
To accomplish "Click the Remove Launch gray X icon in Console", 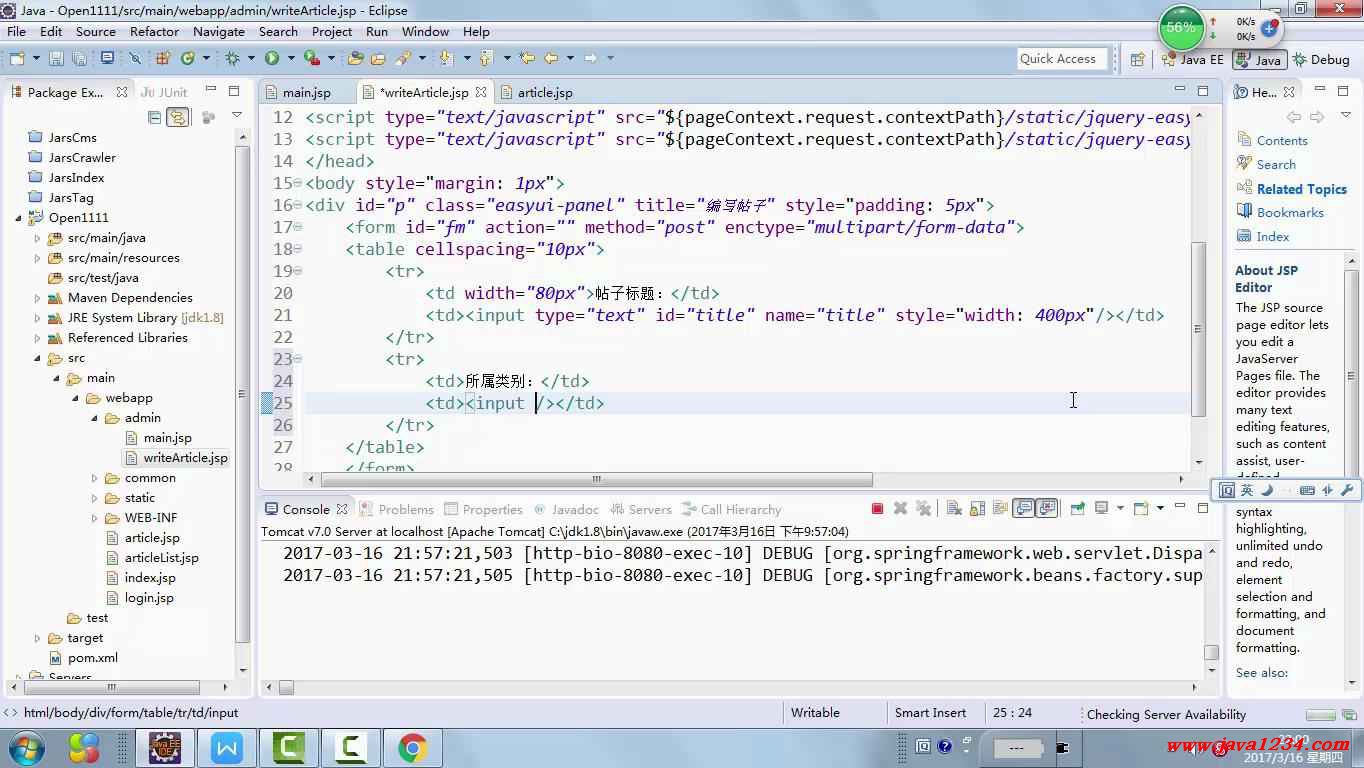I will pyautogui.click(x=900, y=508).
